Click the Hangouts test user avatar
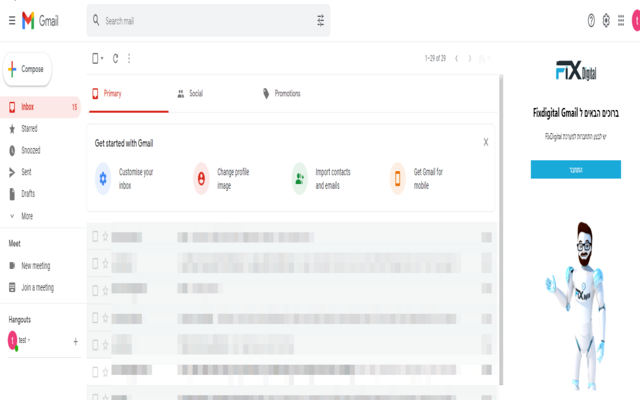The height and width of the screenshot is (400, 640). pos(13,340)
